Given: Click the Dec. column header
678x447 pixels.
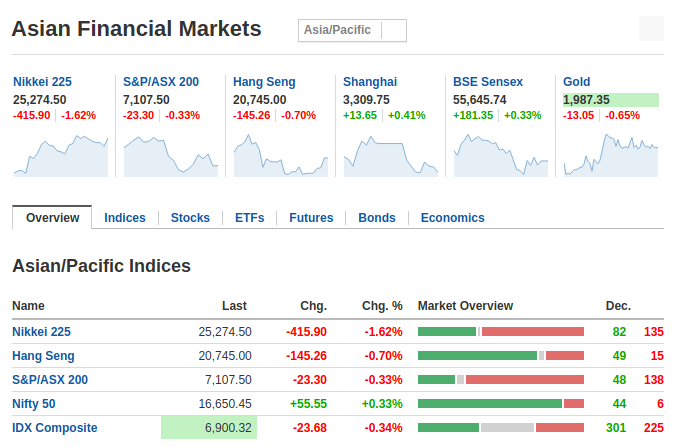Looking at the screenshot, I should (618, 306).
